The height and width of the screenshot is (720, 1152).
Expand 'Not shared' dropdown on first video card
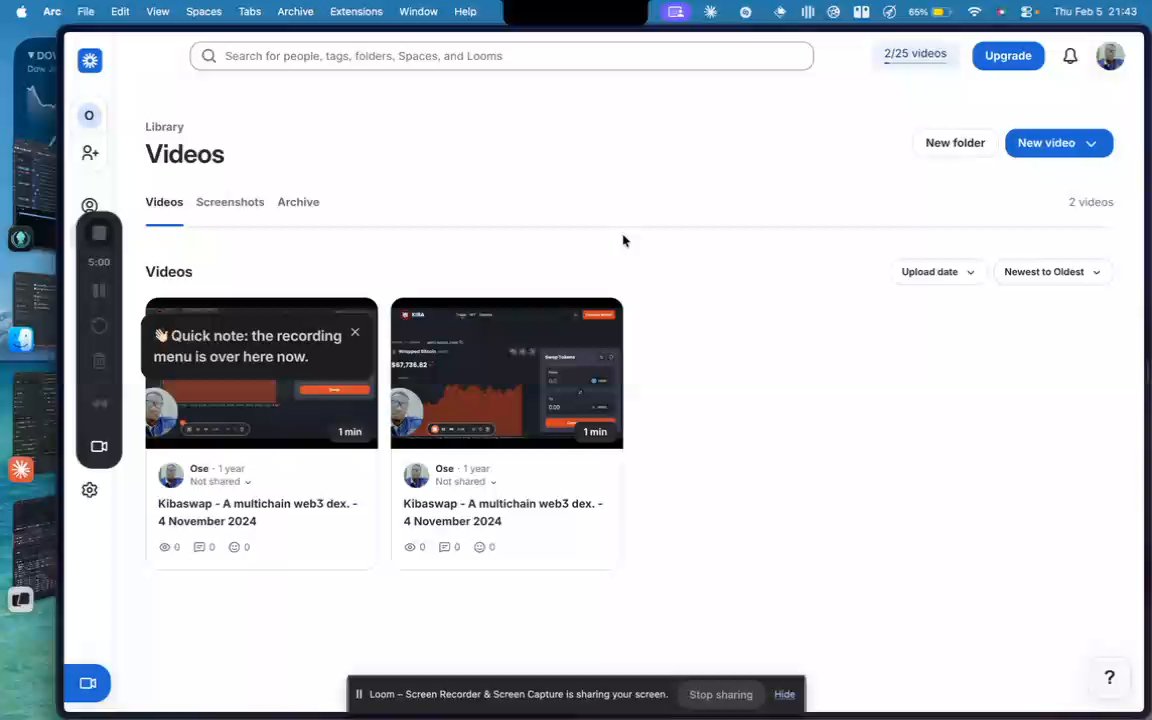220,482
